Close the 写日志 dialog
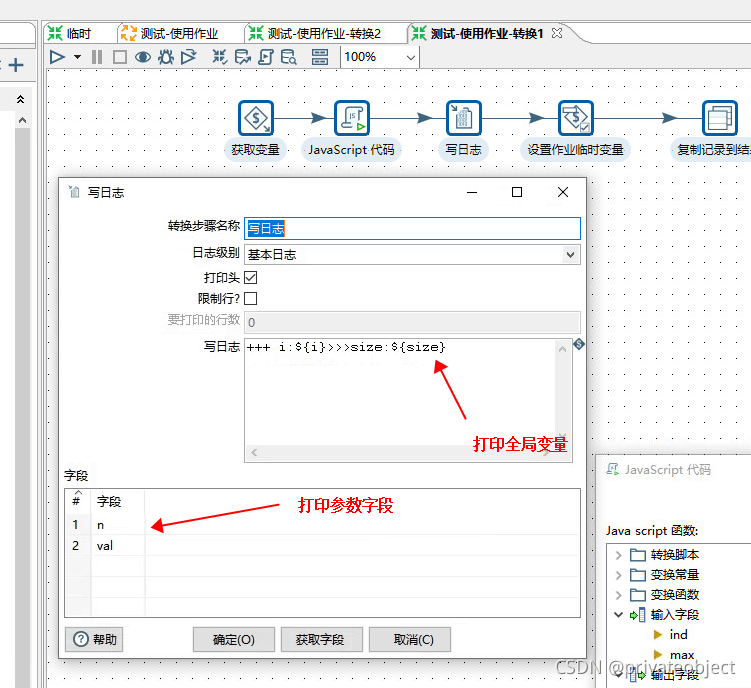 [563, 193]
